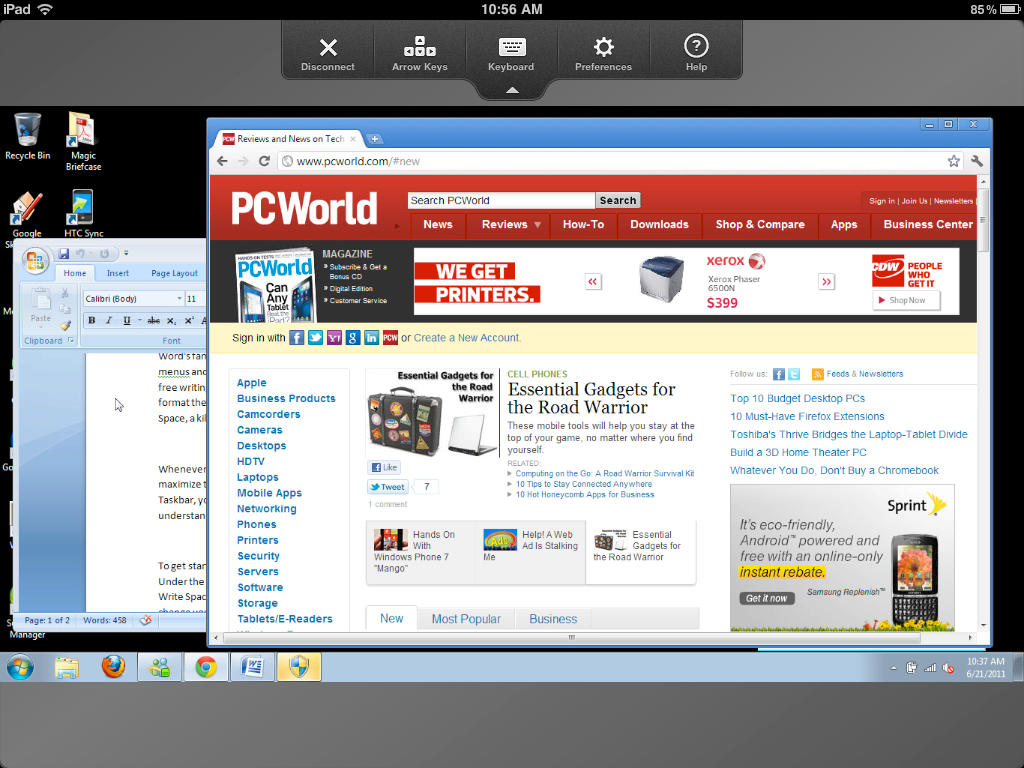Image resolution: width=1024 pixels, height=768 pixels.
Task: Show the next printer ad item
Action: coord(827,281)
